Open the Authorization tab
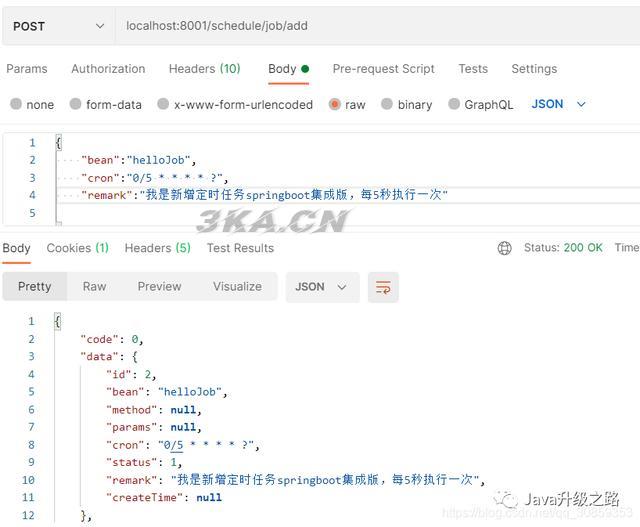Image resolution: width=640 pixels, height=527 pixels. 108,69
